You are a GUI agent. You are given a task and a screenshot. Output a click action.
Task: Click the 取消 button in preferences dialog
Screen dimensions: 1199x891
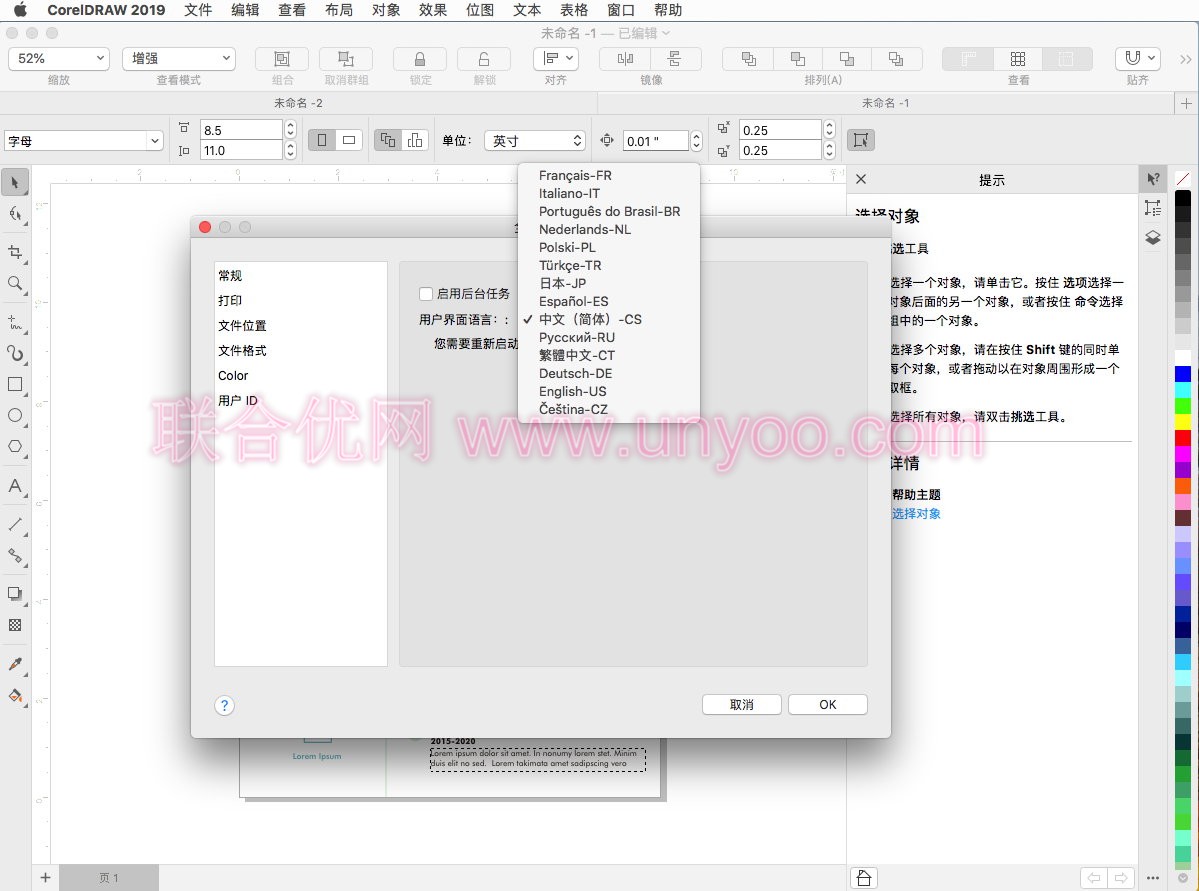click(742, 704)
